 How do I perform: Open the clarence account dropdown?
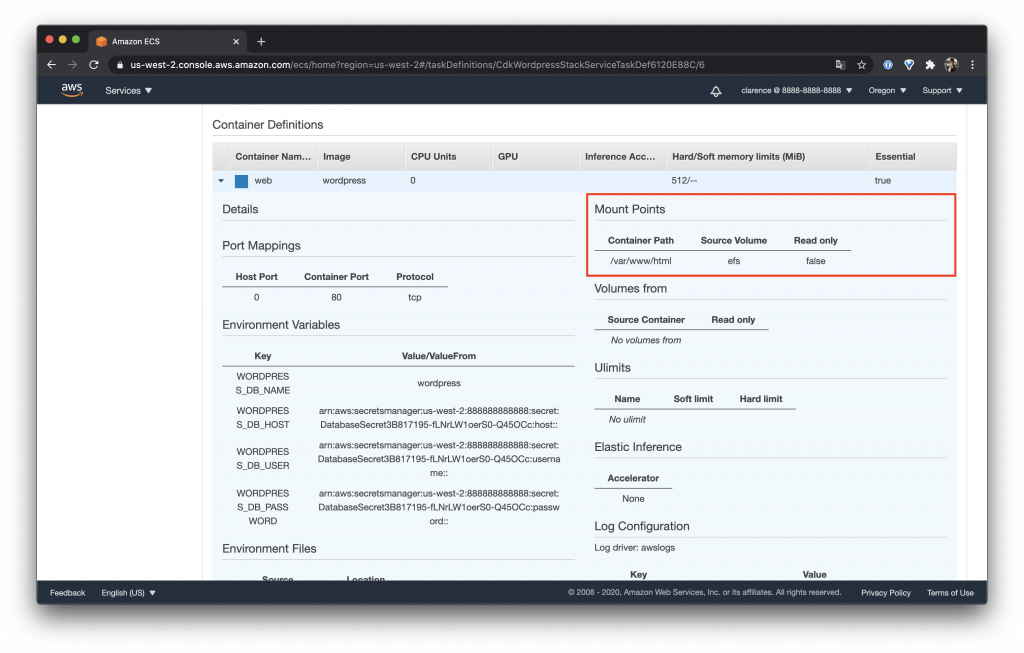[796, 90]
